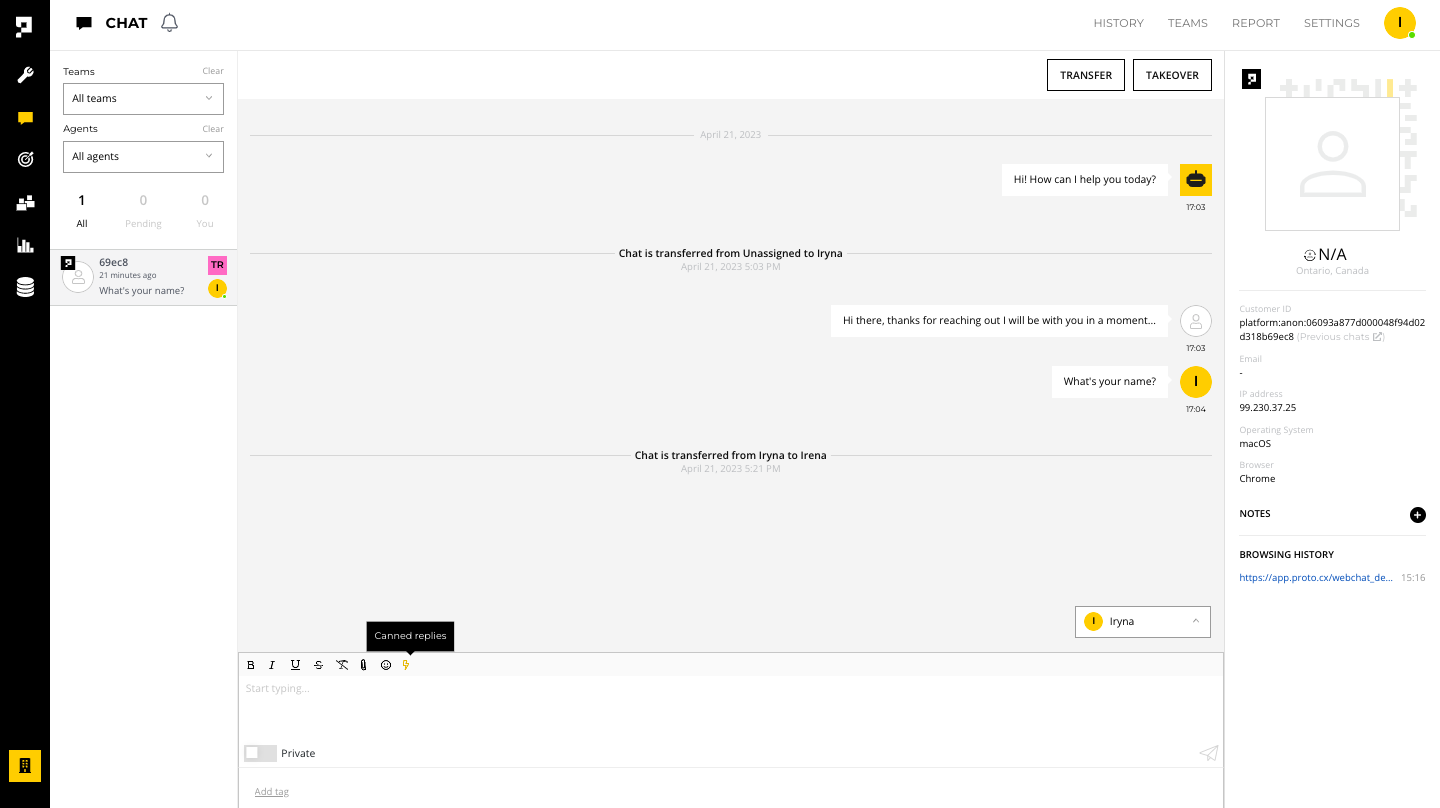Expand the Iryna agent selector
This screenshot has height=808, width=1440.
[x=1143, y=621]
